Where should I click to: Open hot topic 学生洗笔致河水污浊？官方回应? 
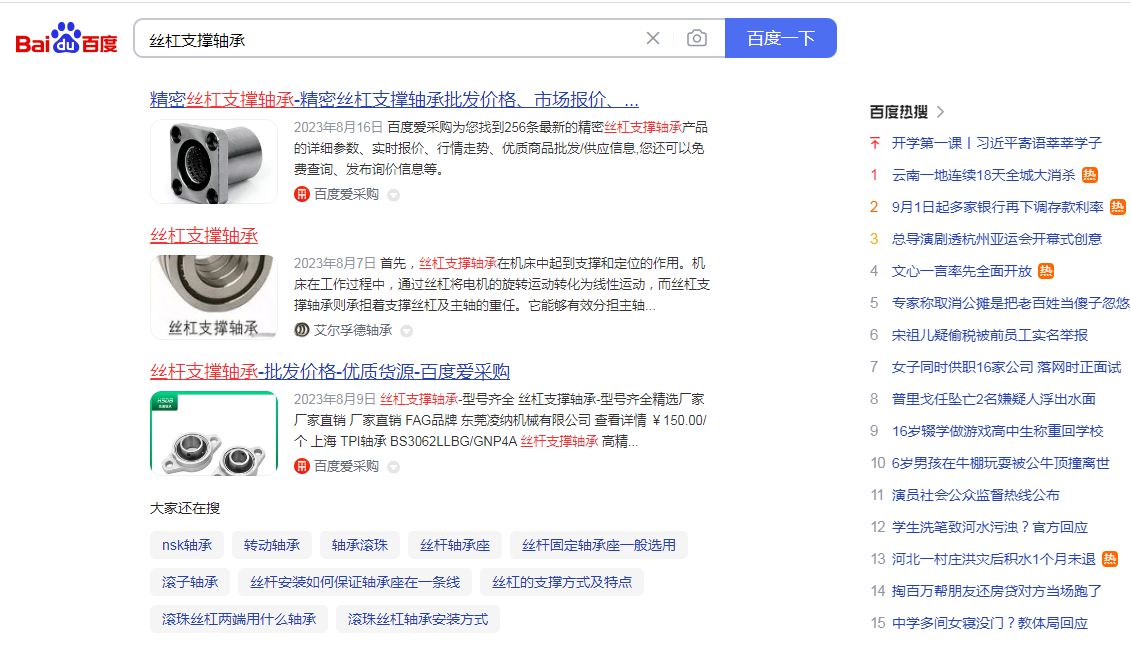990,527
